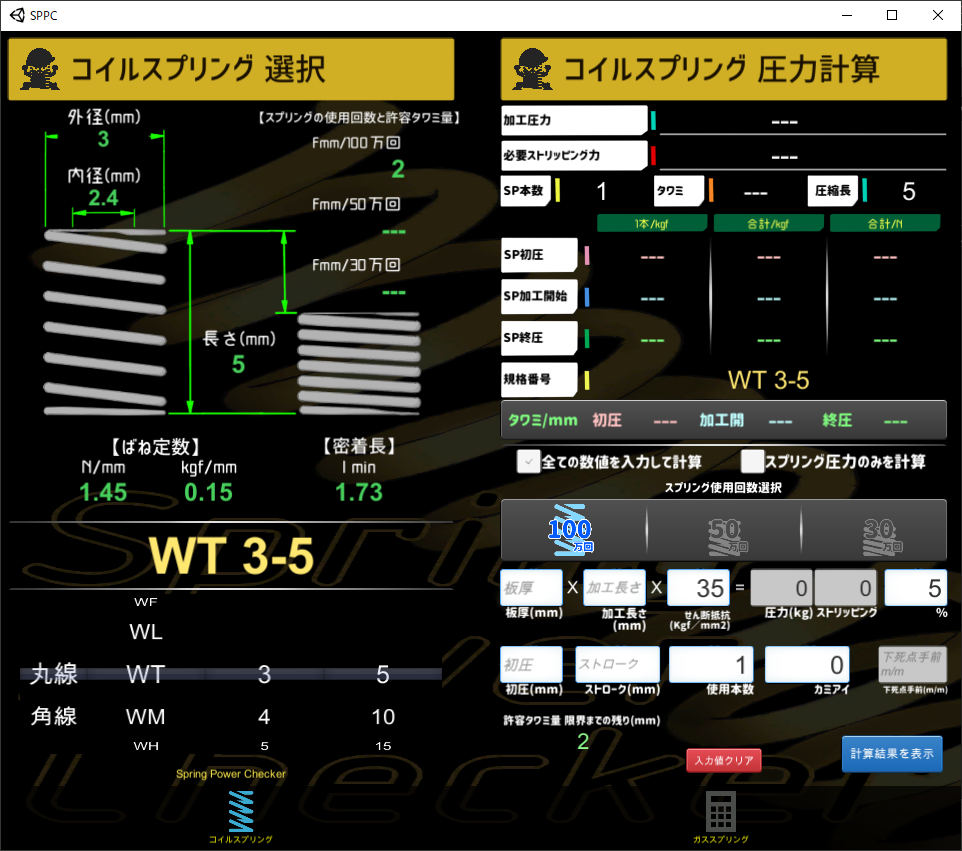Click the 計算結果を表示 blue button
This screenshot has height=851, width=962.
click(892, 753)
